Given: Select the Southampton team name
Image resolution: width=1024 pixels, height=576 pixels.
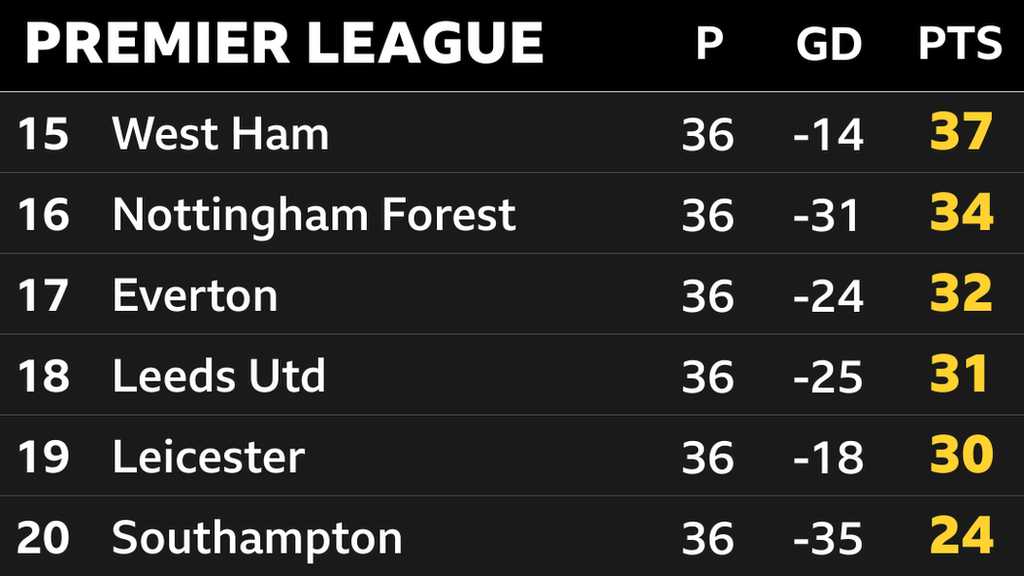Looking at the screenshot, I should (257, 539).
